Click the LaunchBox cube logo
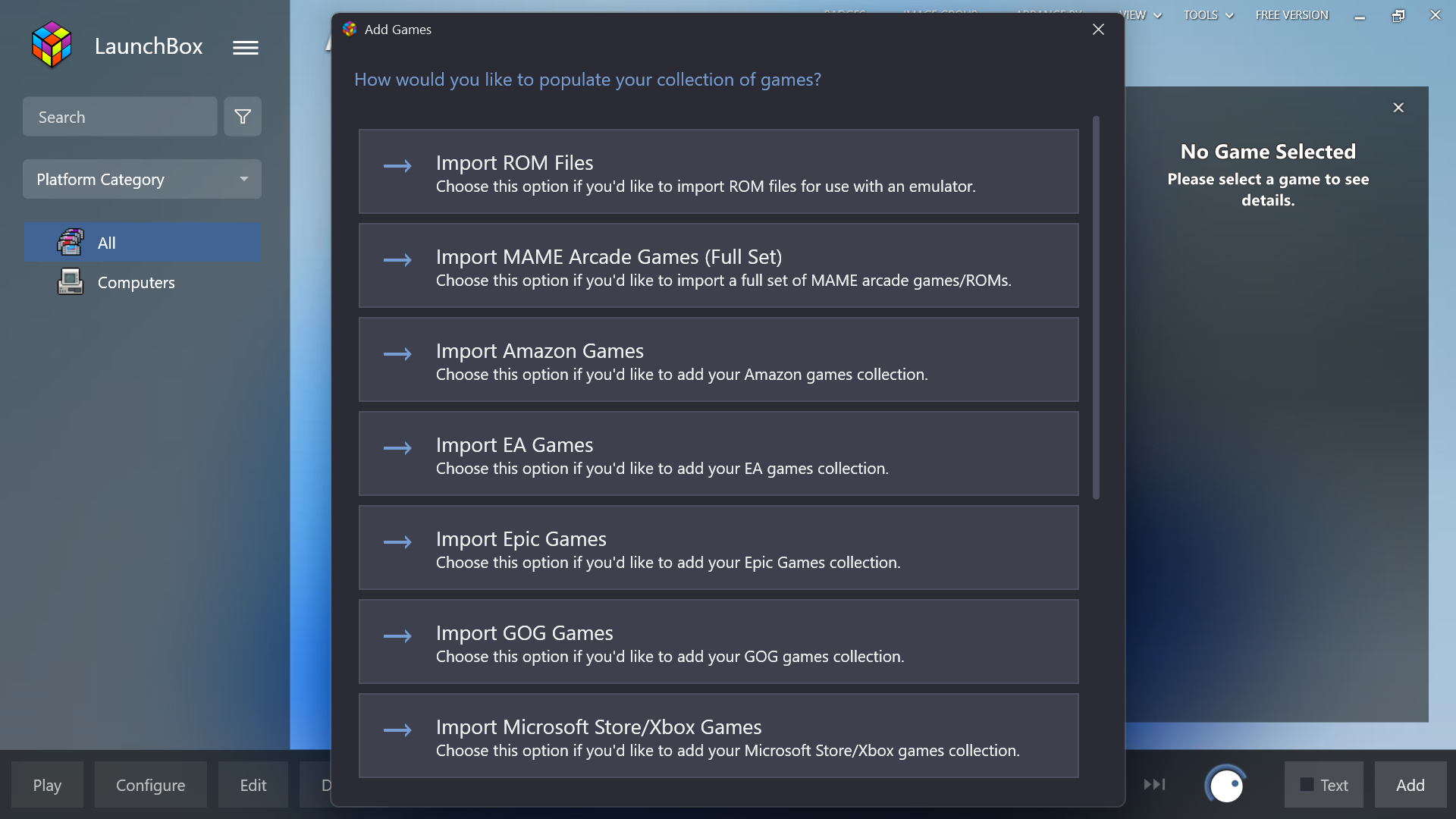Image resolution: width=1456 pixels, height=819 pixels. click(x=52, y=45)
